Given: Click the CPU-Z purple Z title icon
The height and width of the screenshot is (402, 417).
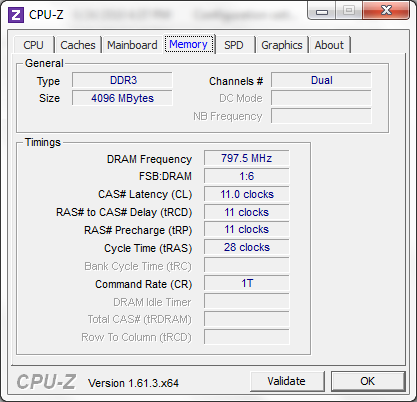Looking at the screenshot, I should click(x=16, y=15).
